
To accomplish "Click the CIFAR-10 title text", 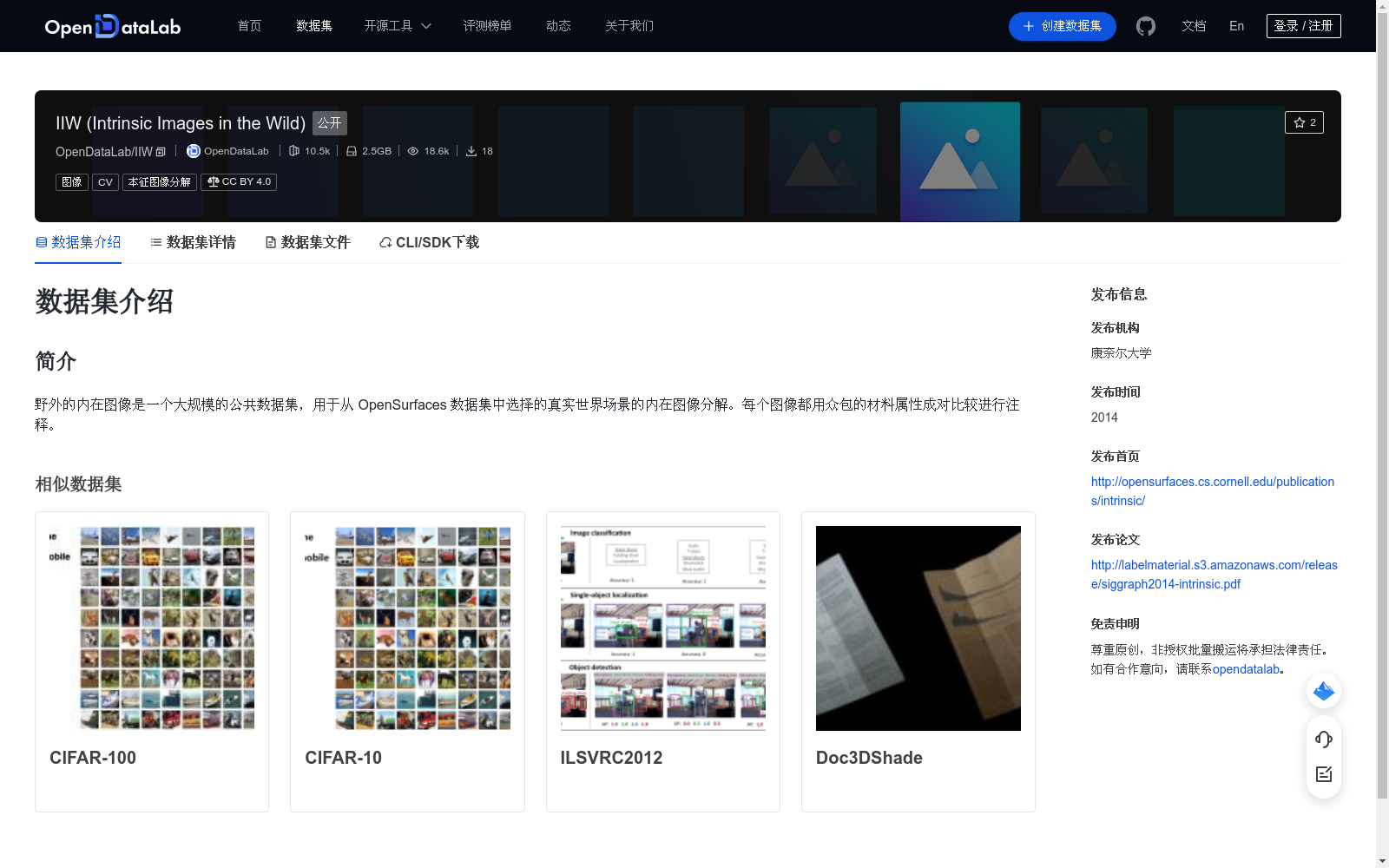I will pyautogui.click(x=343, y=758).
